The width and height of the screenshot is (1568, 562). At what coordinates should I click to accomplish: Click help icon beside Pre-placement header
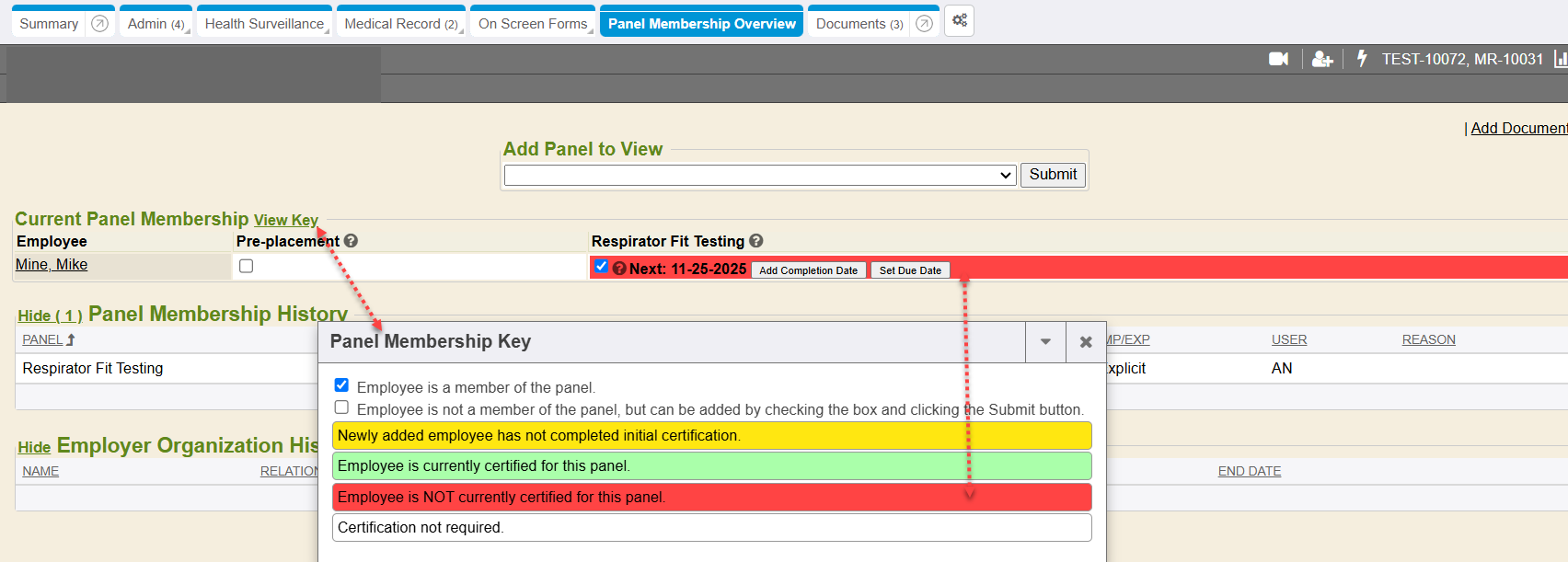click(x=351, y=241)
